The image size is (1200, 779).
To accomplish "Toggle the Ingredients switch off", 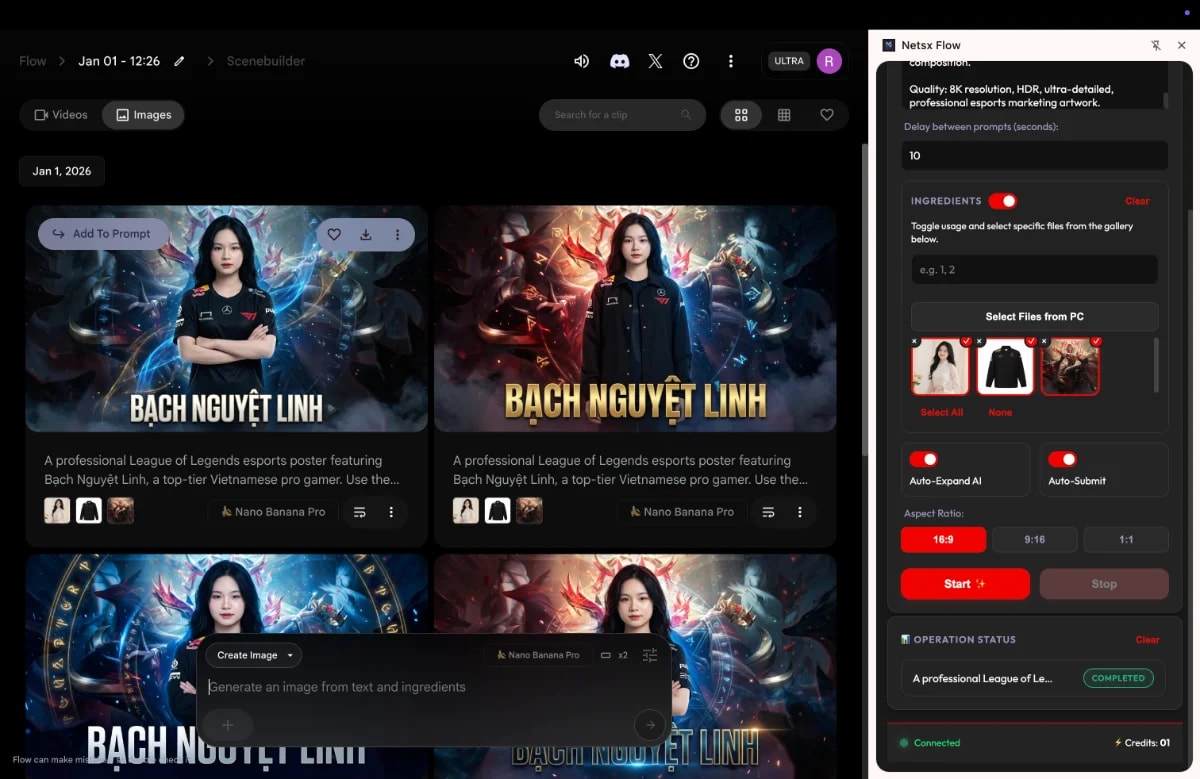I will (x=1002, y=201).
